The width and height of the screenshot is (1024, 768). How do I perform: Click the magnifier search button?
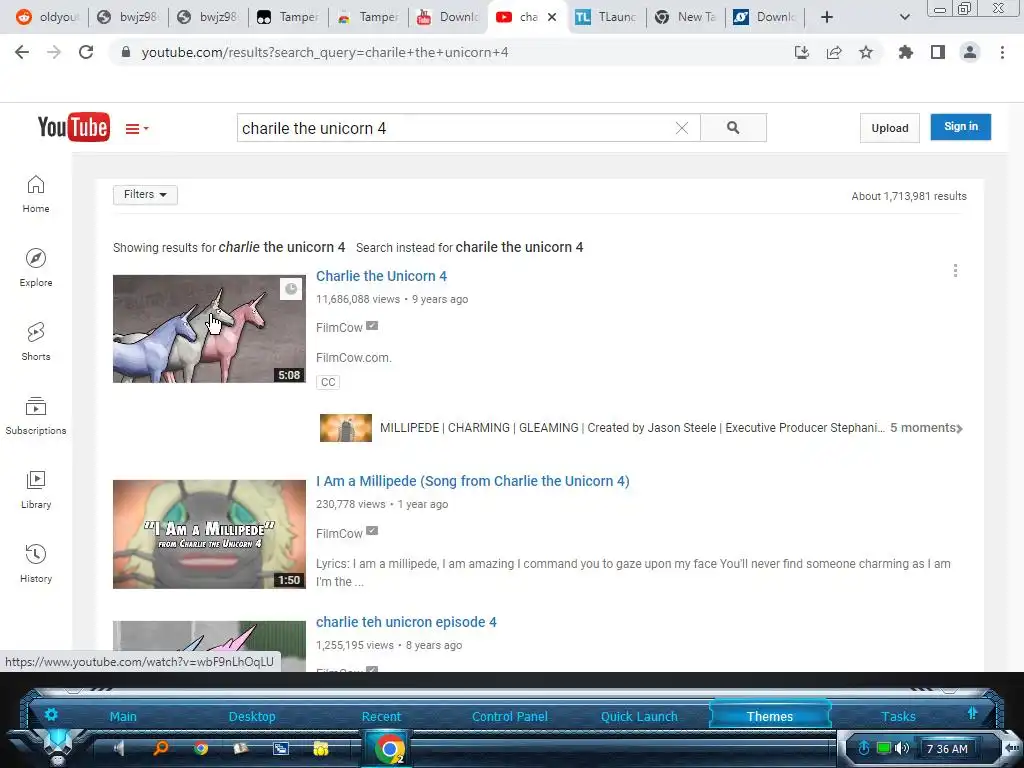733,128
